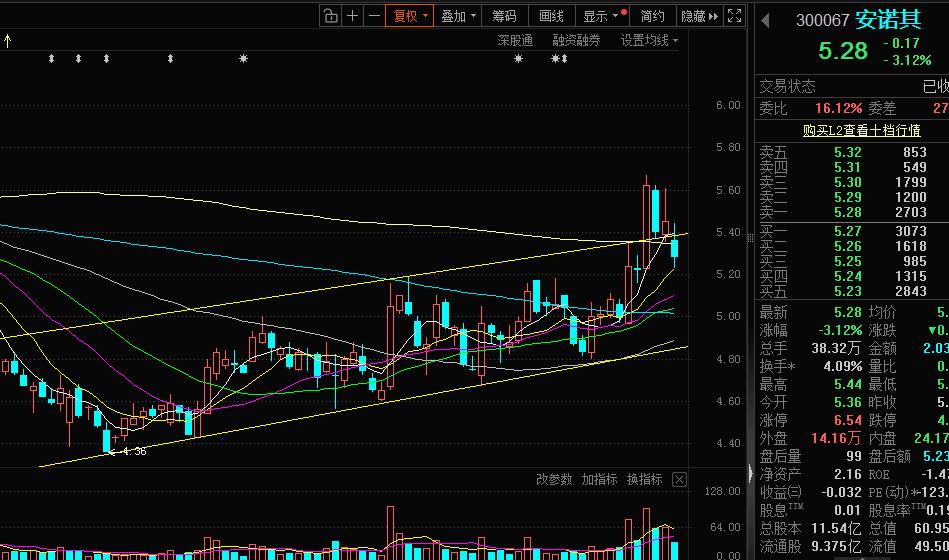Click the 交易状态 label
This screenshot has height=560, width=949.
pyautogui.click(x=787, y=87)
